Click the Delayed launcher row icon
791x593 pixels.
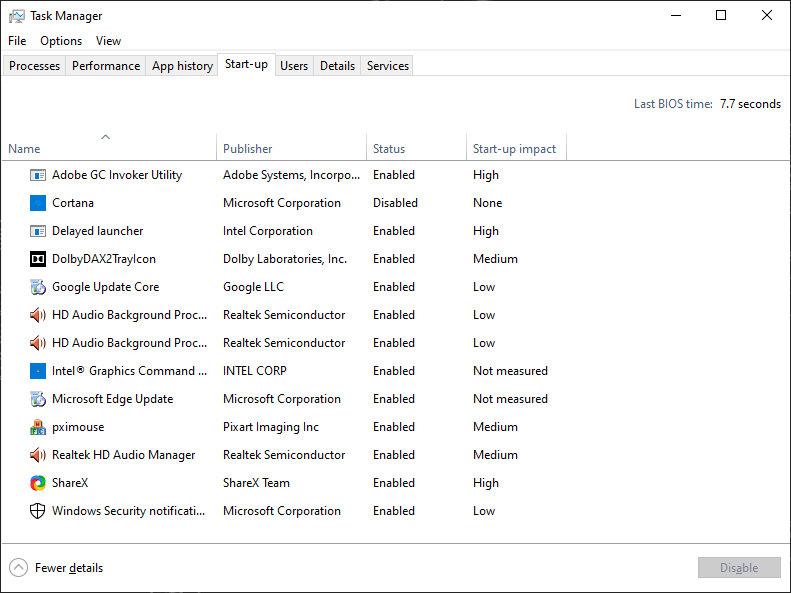click(x=38, y=231)
